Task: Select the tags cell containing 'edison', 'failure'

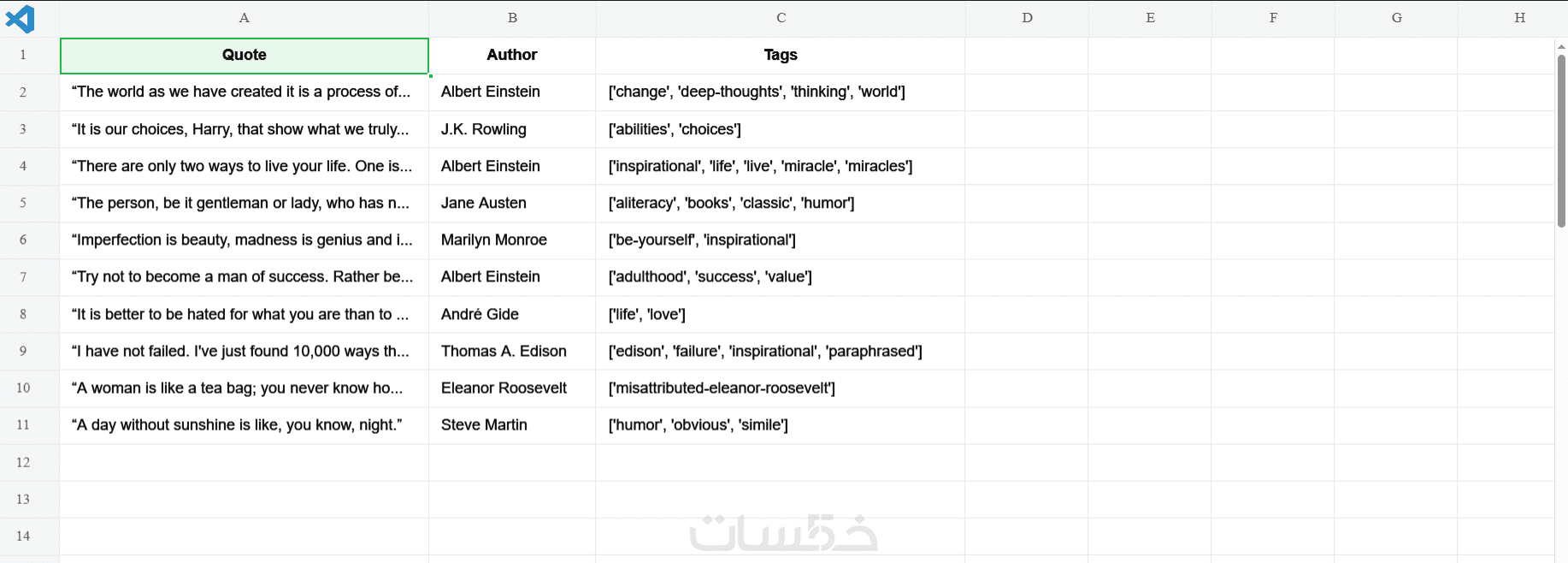Action: coord(780,352)
